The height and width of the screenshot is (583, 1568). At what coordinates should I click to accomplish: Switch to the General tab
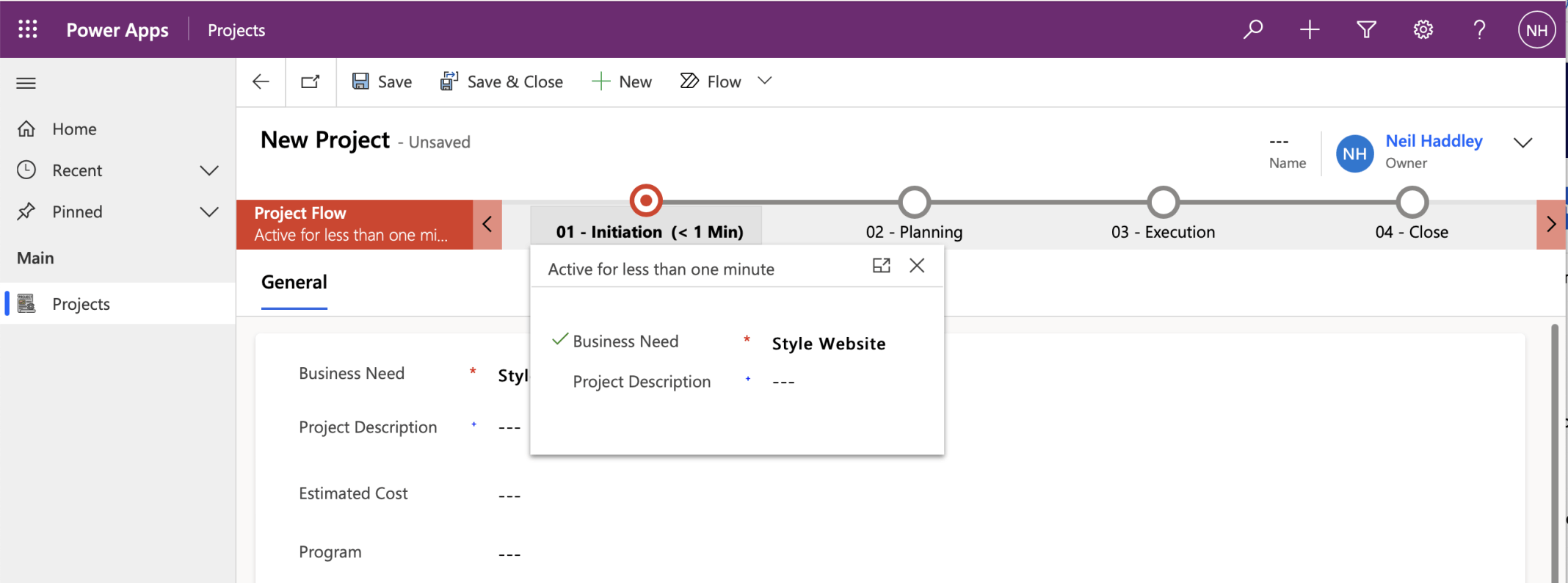(x=294, y=282)
